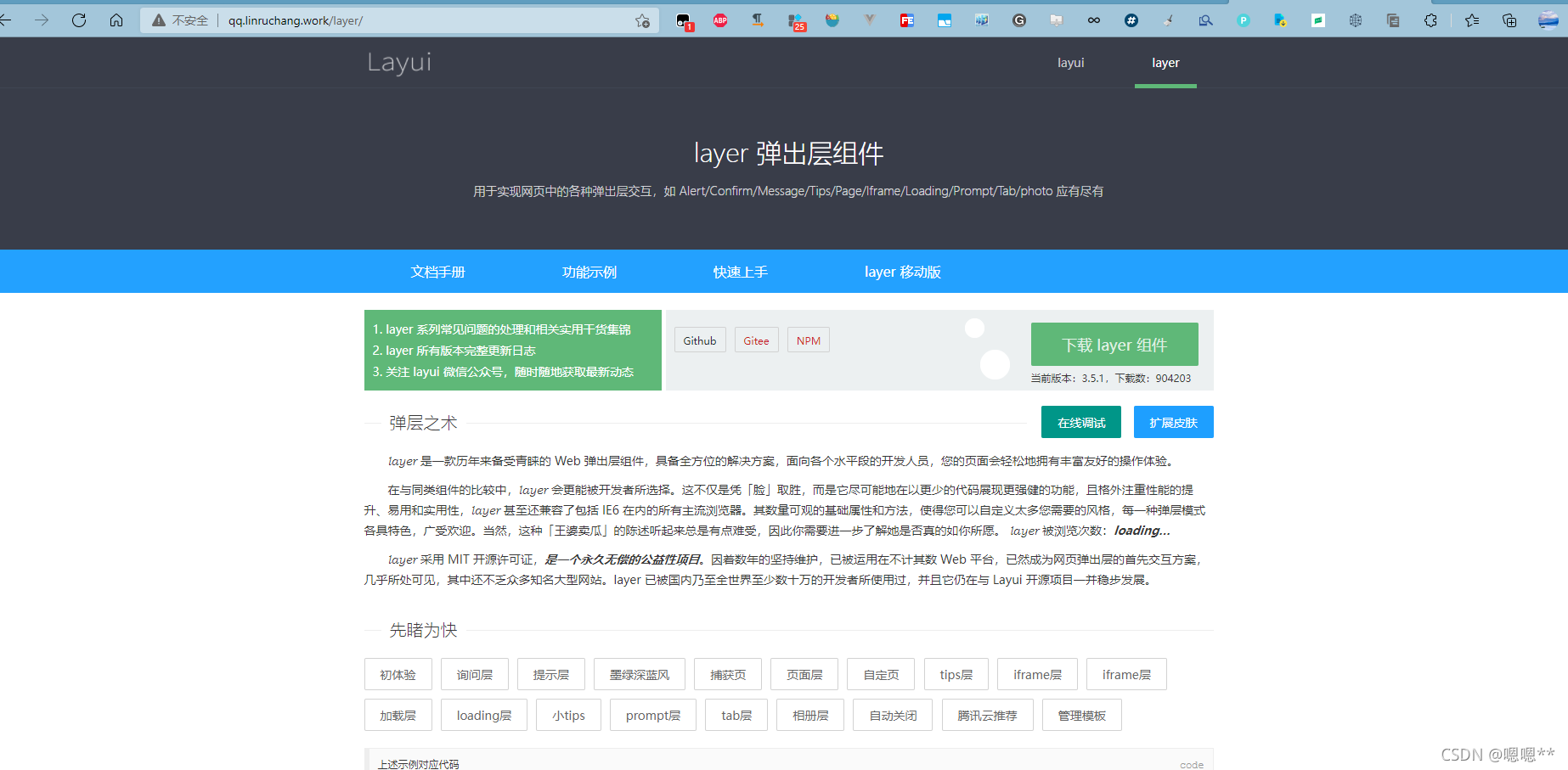This screenshot has width=1568, height=770.
Task: Open the dark circular hash extension icon
Action: click(x=1131, y=20)
